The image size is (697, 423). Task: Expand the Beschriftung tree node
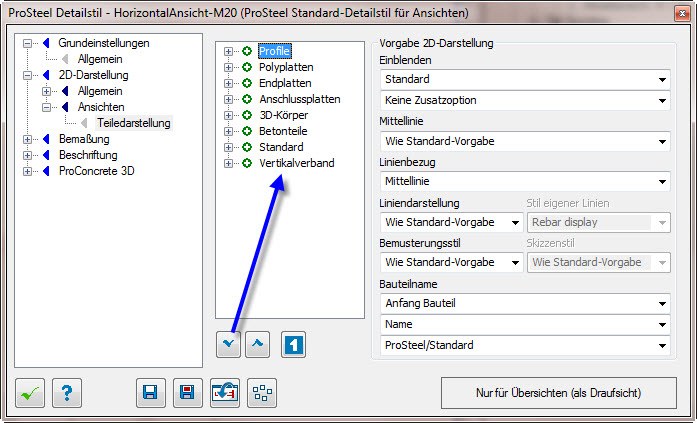[28, 155]
